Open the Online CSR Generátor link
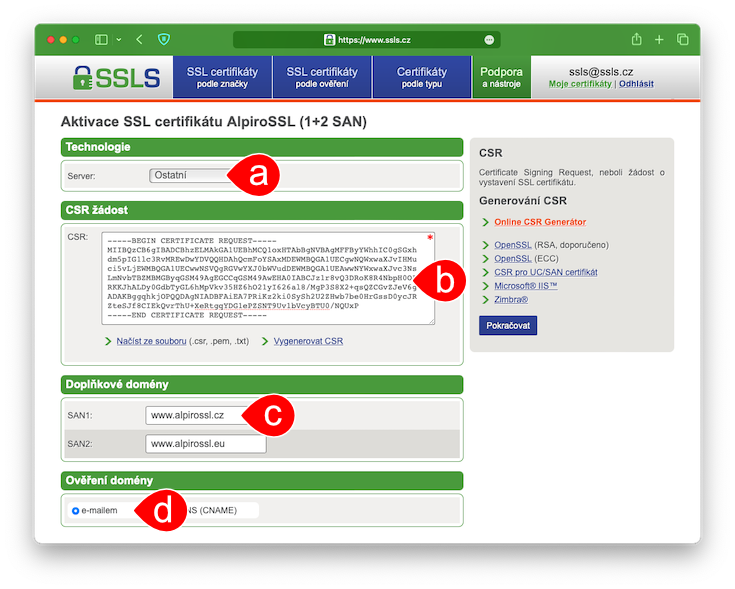 click(x=540, y=222)
